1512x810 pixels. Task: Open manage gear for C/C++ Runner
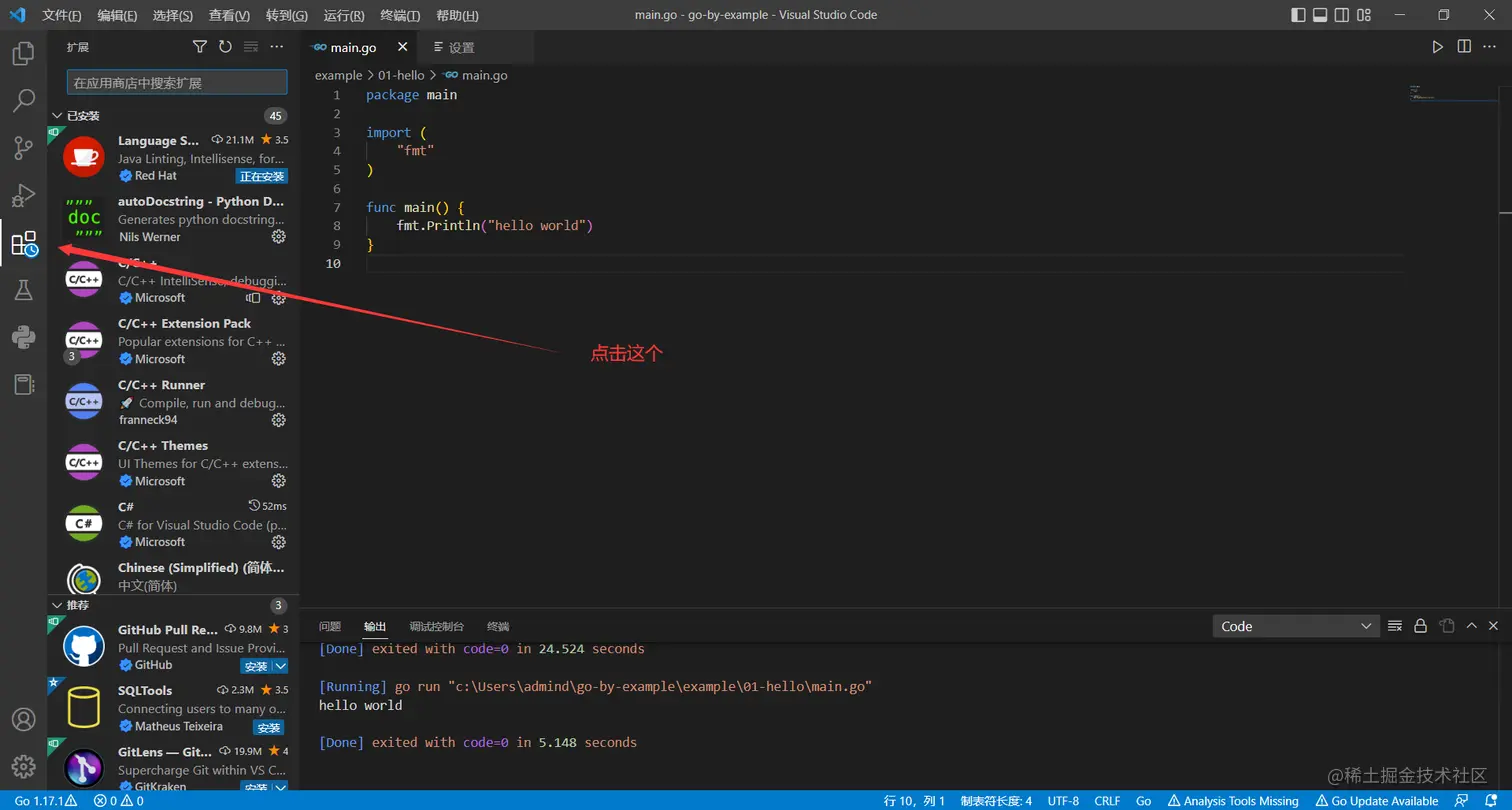pyautogui.click(x=279, y=420)
